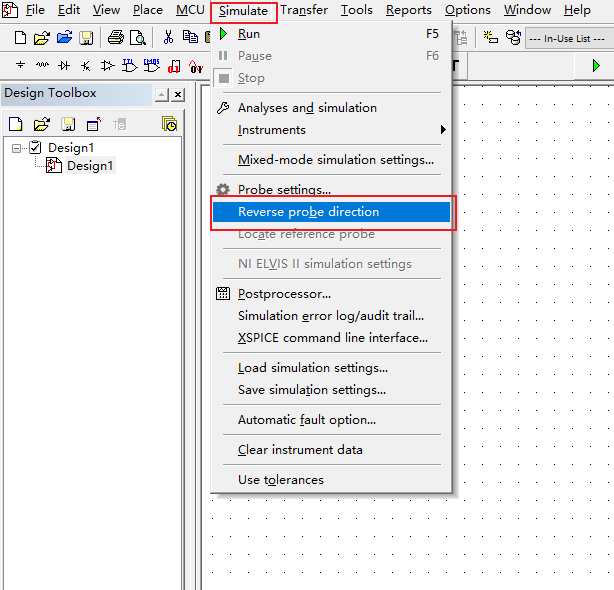Select Reverse probe direction

331,212
